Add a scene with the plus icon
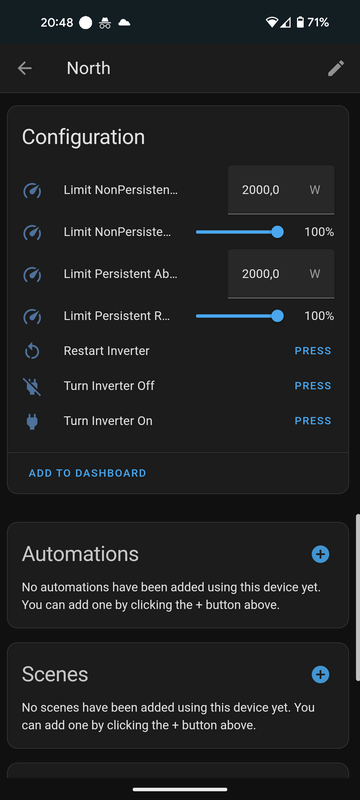The width and height of the screenshot is (360, 800). (x=320, y=674)
